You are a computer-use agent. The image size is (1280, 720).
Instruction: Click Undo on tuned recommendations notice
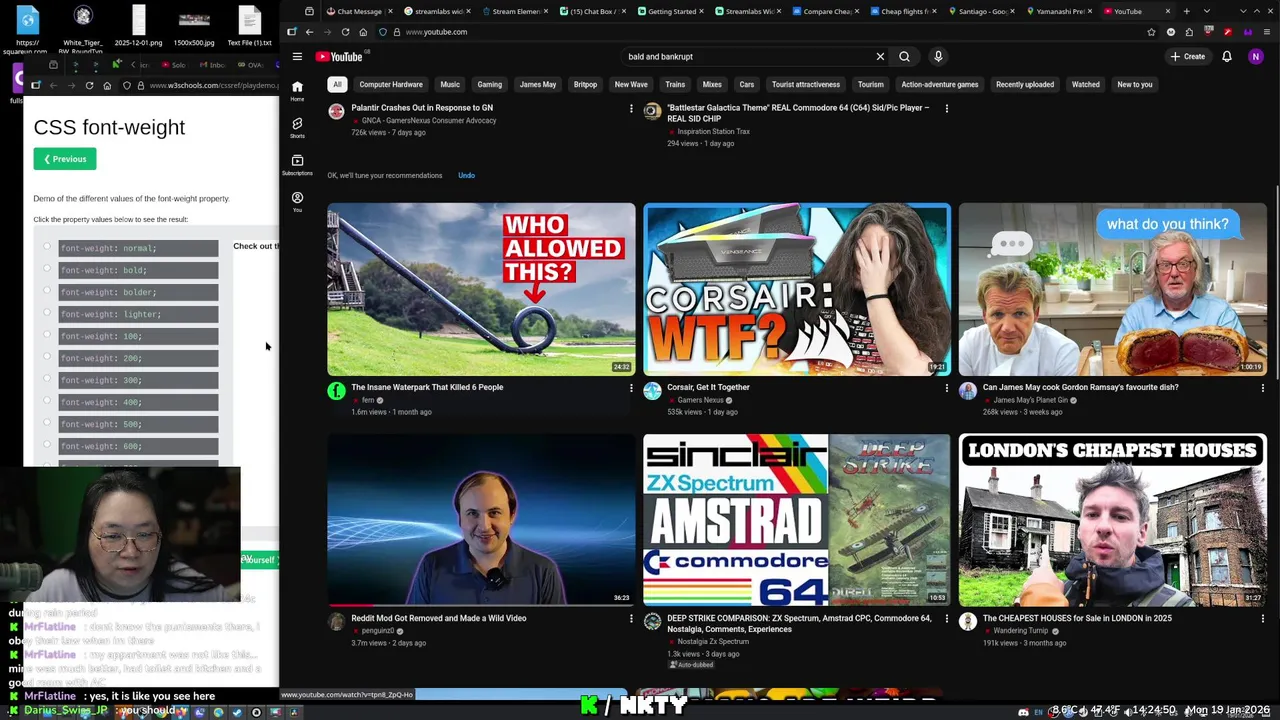point(466,175)
